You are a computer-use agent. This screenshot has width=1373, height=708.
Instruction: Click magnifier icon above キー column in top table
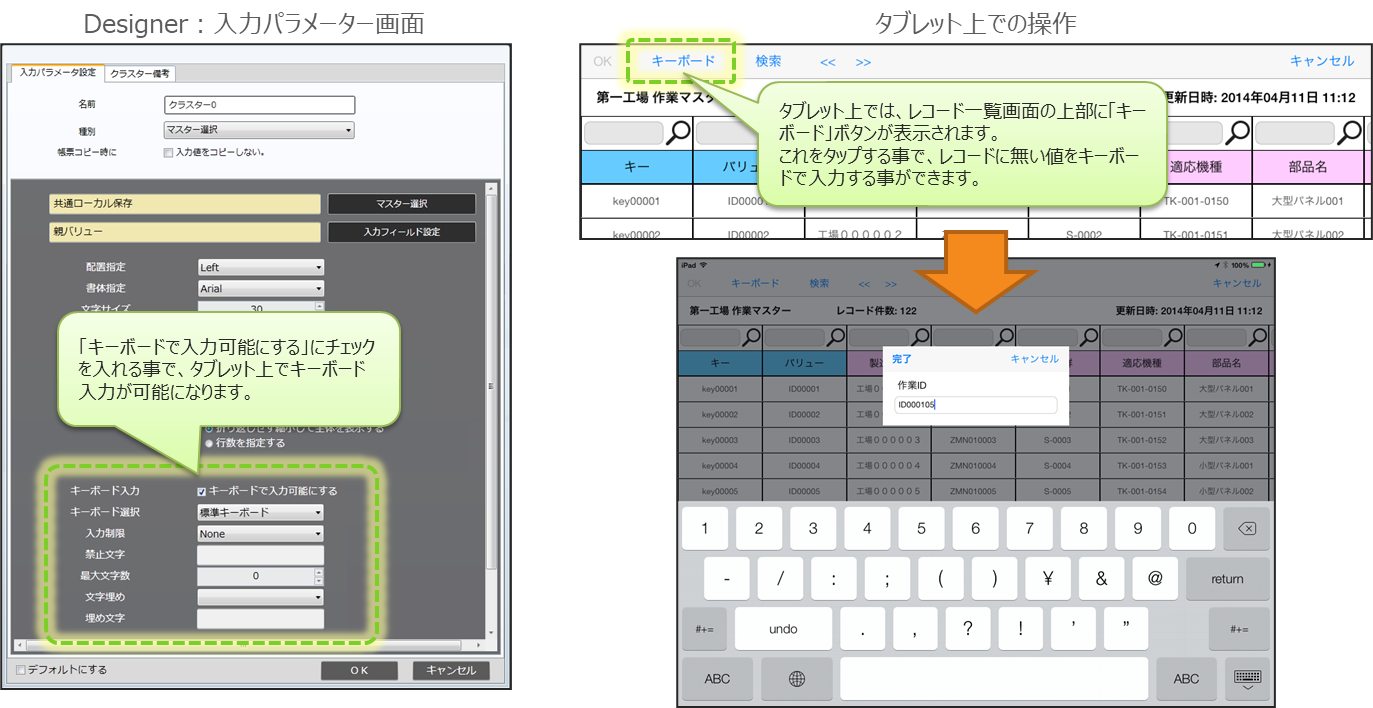click(x=679, y=132)
